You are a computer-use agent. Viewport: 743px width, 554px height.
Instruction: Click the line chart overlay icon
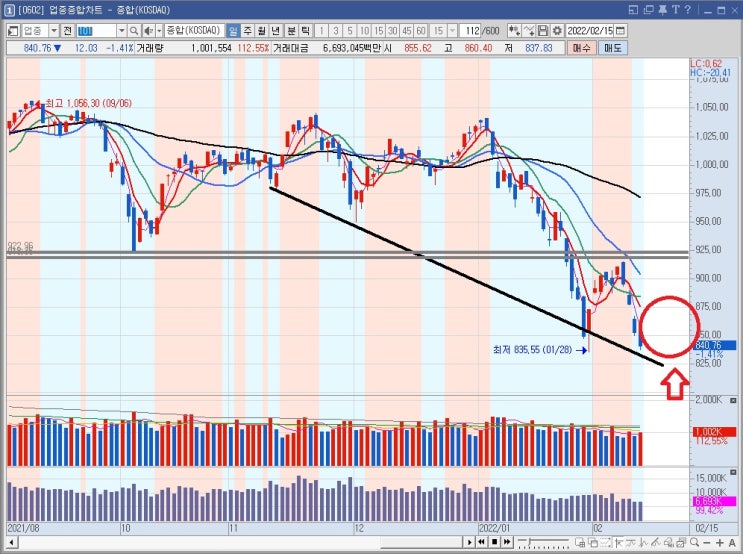(529, 31)
